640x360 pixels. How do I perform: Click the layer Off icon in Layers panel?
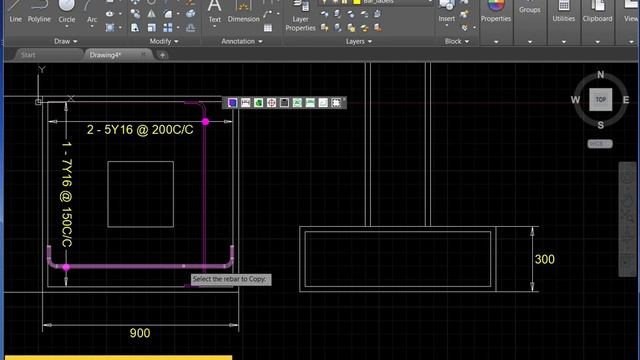[324, 14]
